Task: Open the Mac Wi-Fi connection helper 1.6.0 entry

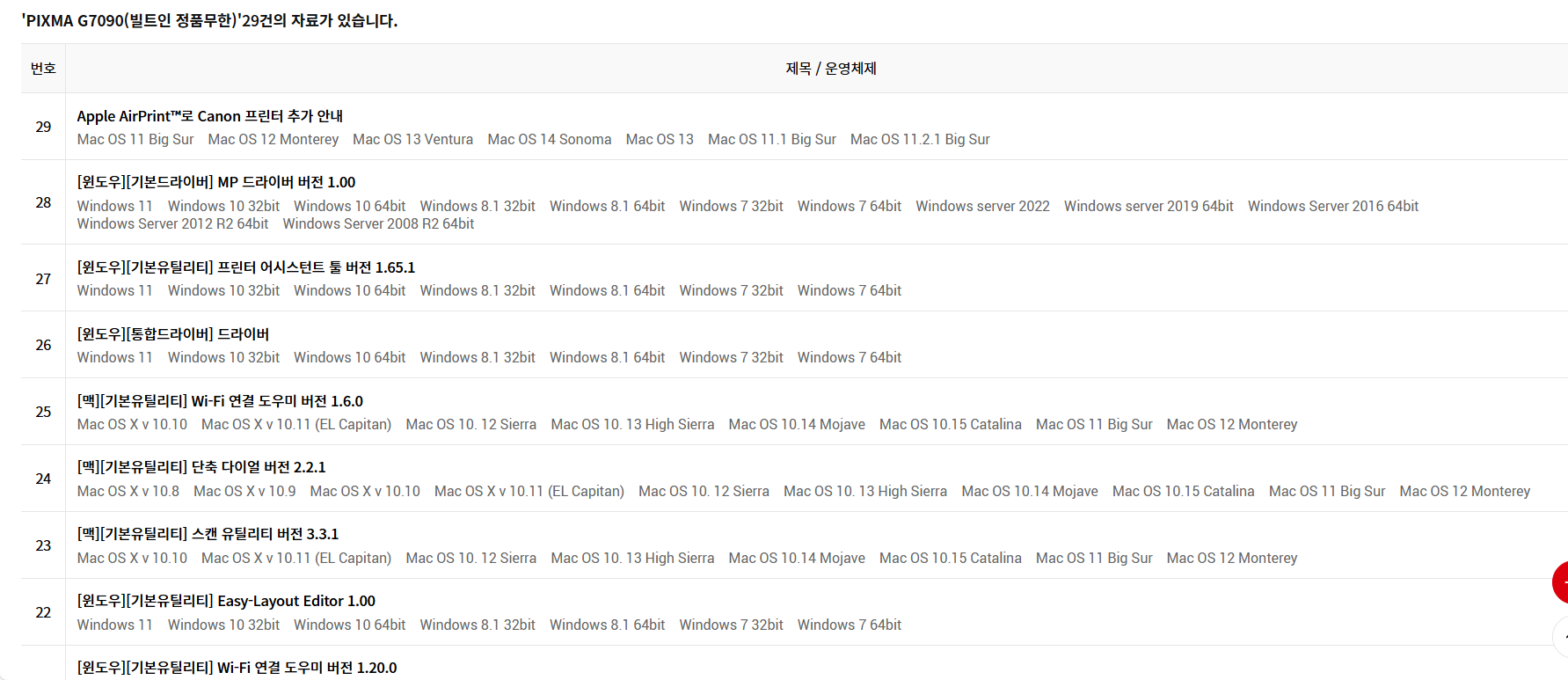Action: point(220,401)
